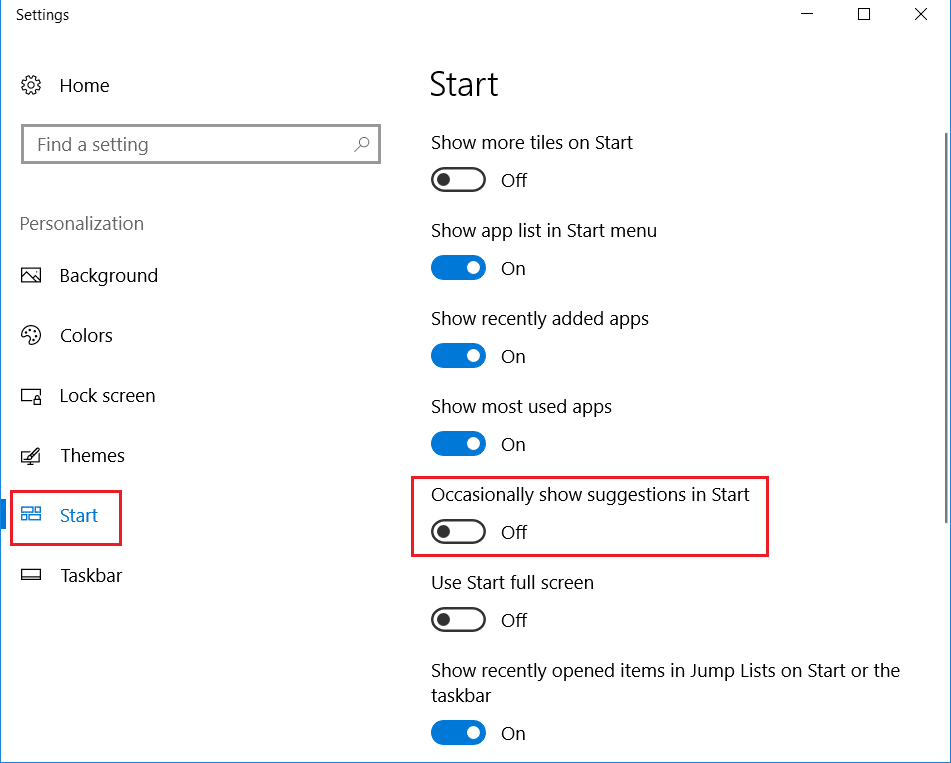The image size is (951, 763).
Task: Enable Occasionally show suggestions in Start
Action: [x=458, y=532]
